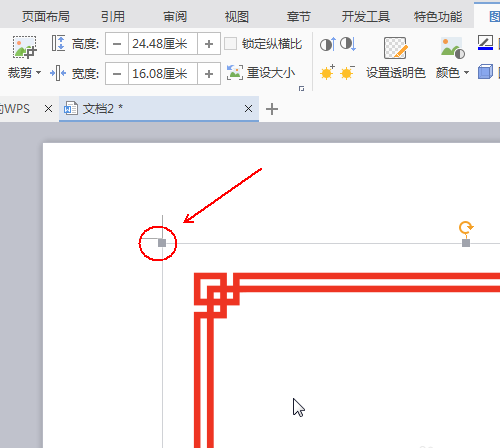
Task: Click the Word document icon on 文档2 tab
Action: pos(71,109)
